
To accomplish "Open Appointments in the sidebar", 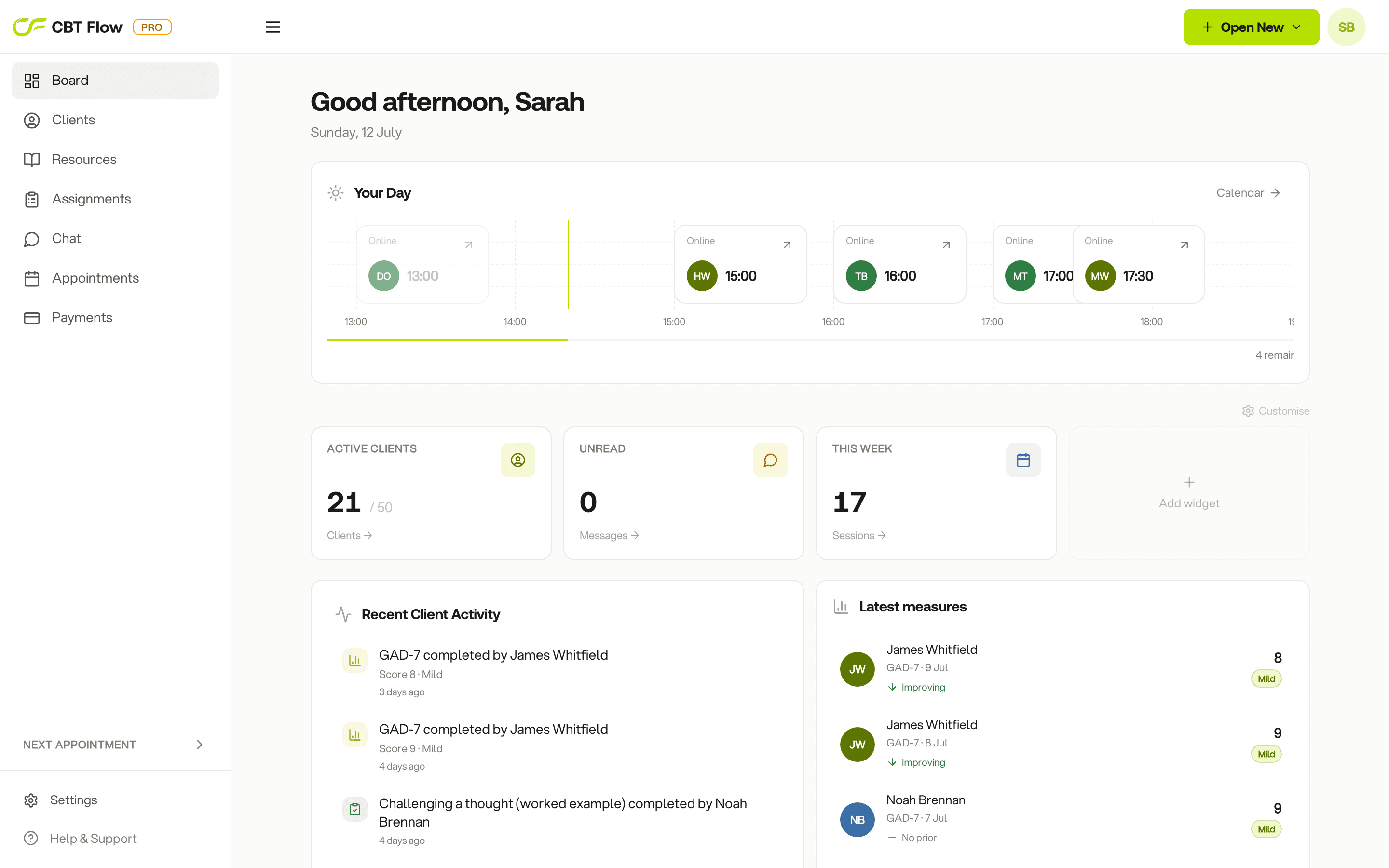I will pos(115,278).
